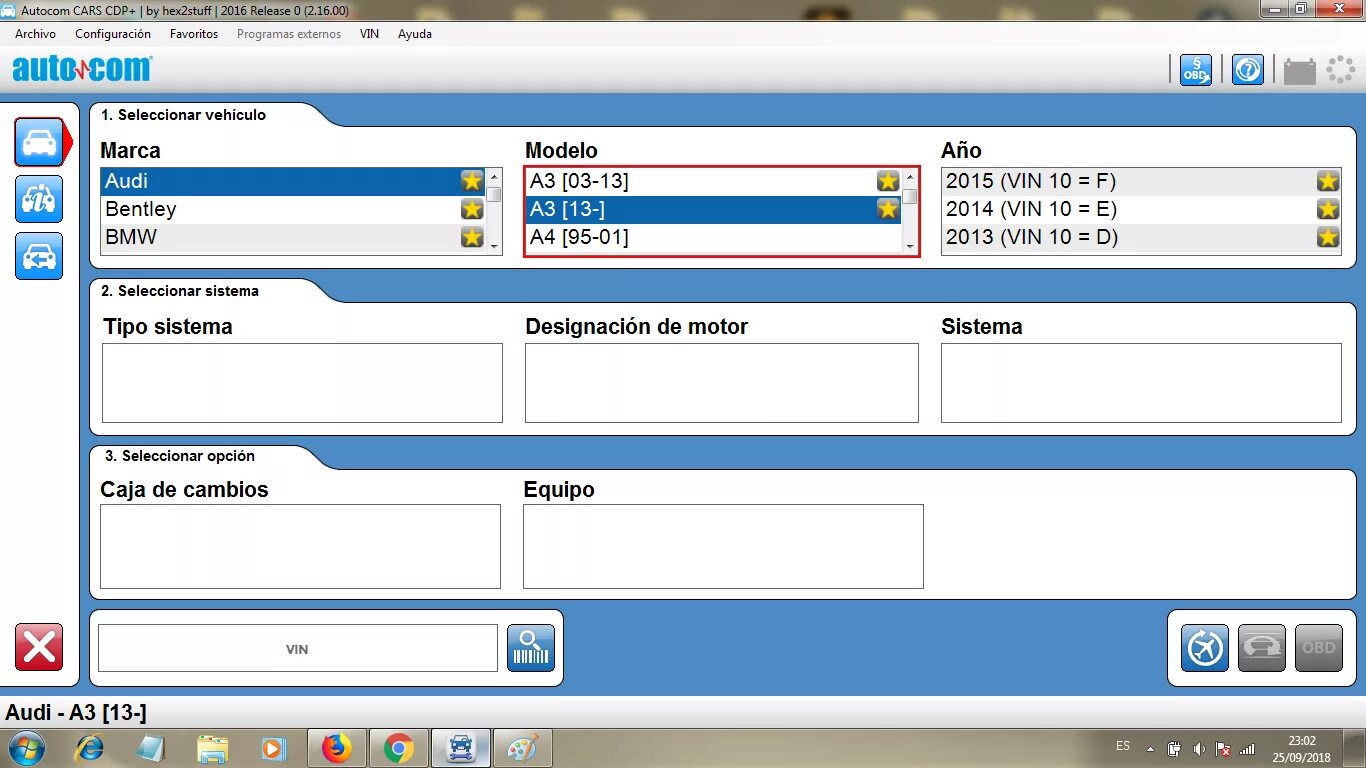This screenshot has height=768, width=1366.
Task: Click the VIN barcode search button
Action: [x=531, y=648]
